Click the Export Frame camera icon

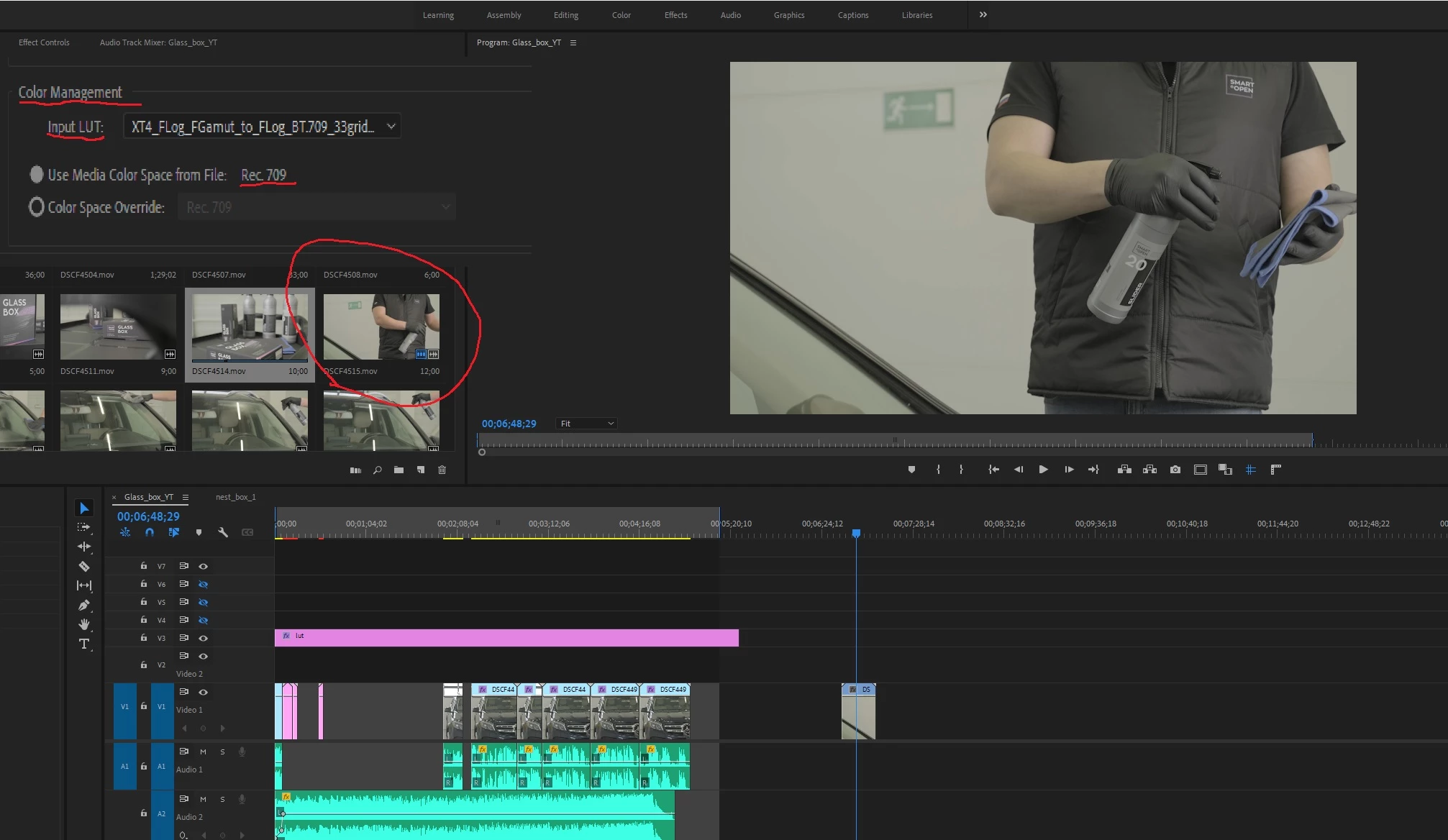coord(1175,470)
